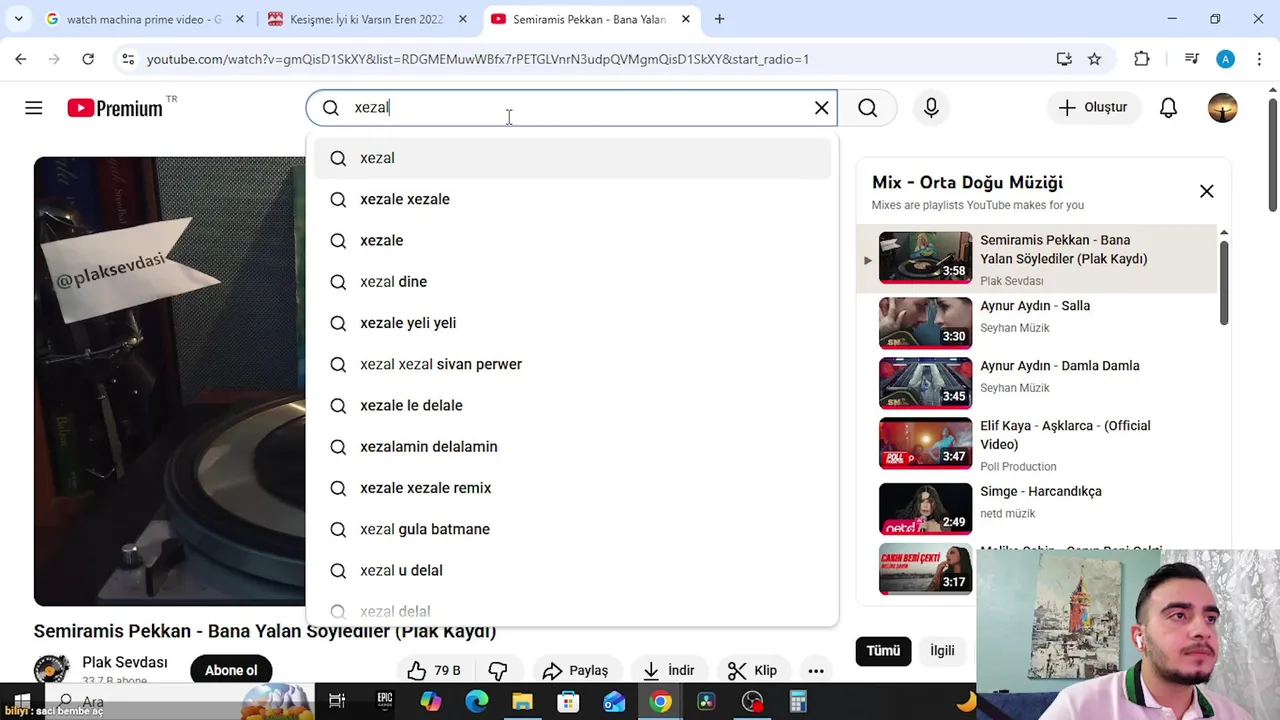Play Elif Kaya - Aşklarca video
Viewport: 1280px width, 720px height.
click(1039, 444)
